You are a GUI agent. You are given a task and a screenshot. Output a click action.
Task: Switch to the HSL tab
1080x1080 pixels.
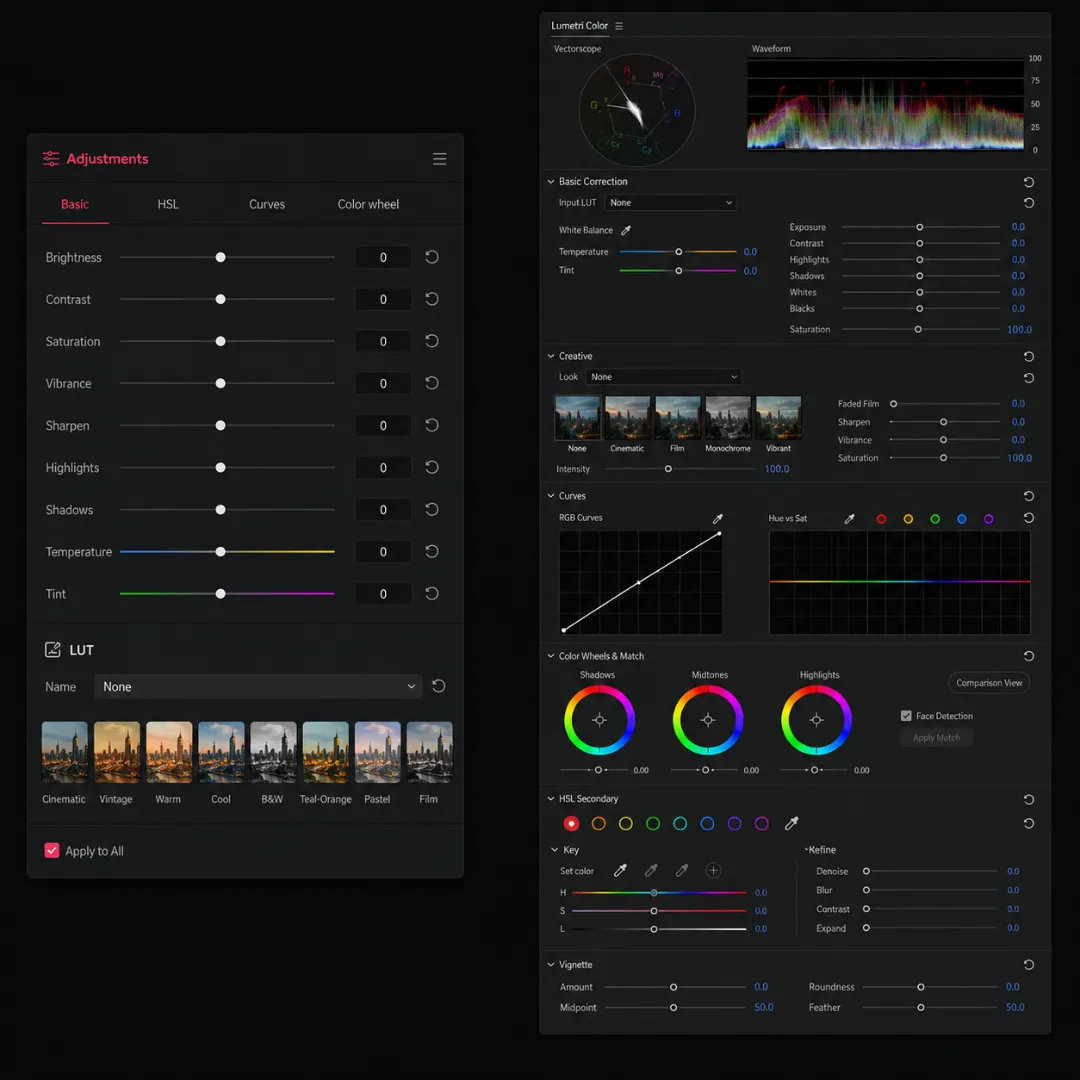[167, 204]
